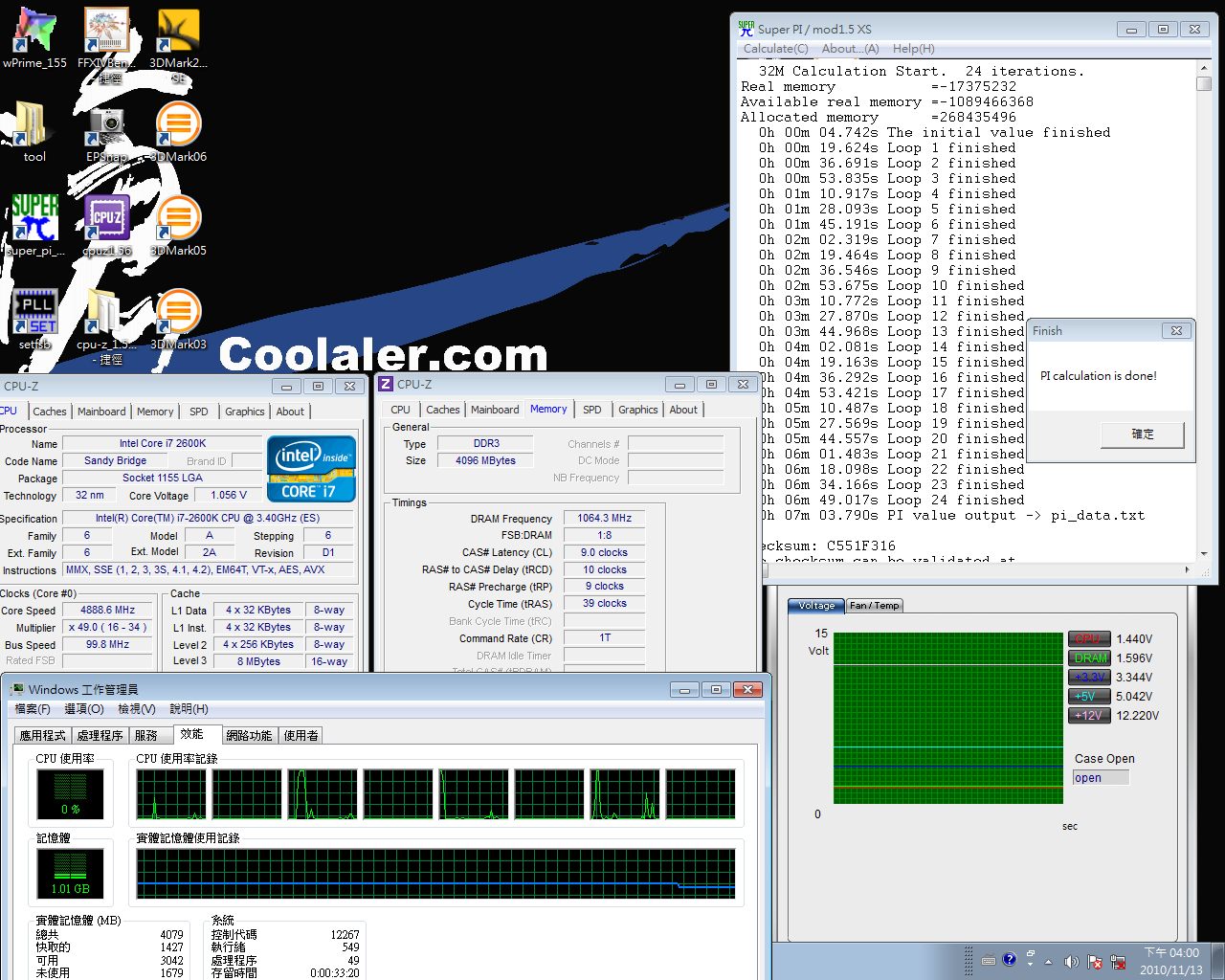Click the purple CPU-Z title bar icon

tap(386, 384)
